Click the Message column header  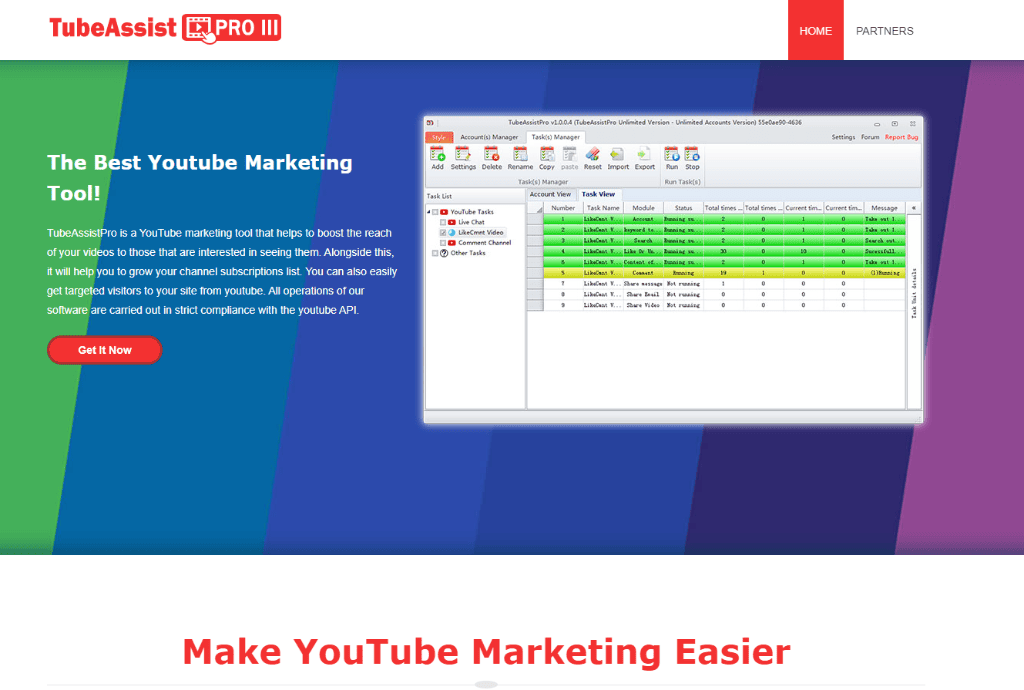(884, 208)
